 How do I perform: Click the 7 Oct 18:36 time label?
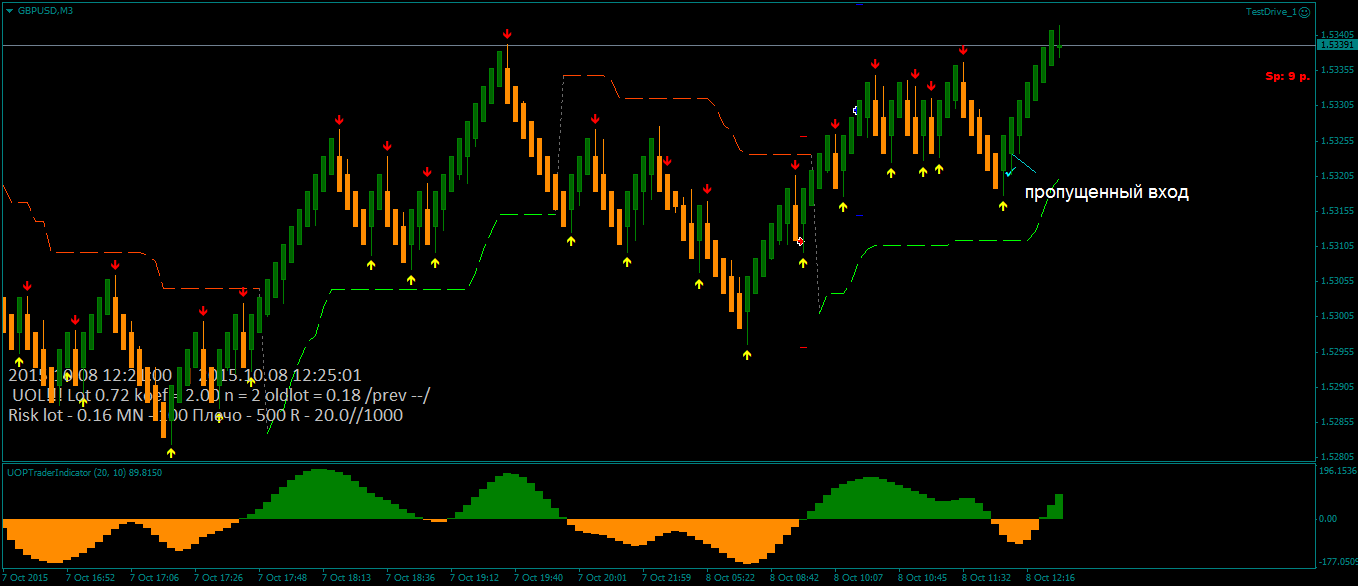coord(410,577)
